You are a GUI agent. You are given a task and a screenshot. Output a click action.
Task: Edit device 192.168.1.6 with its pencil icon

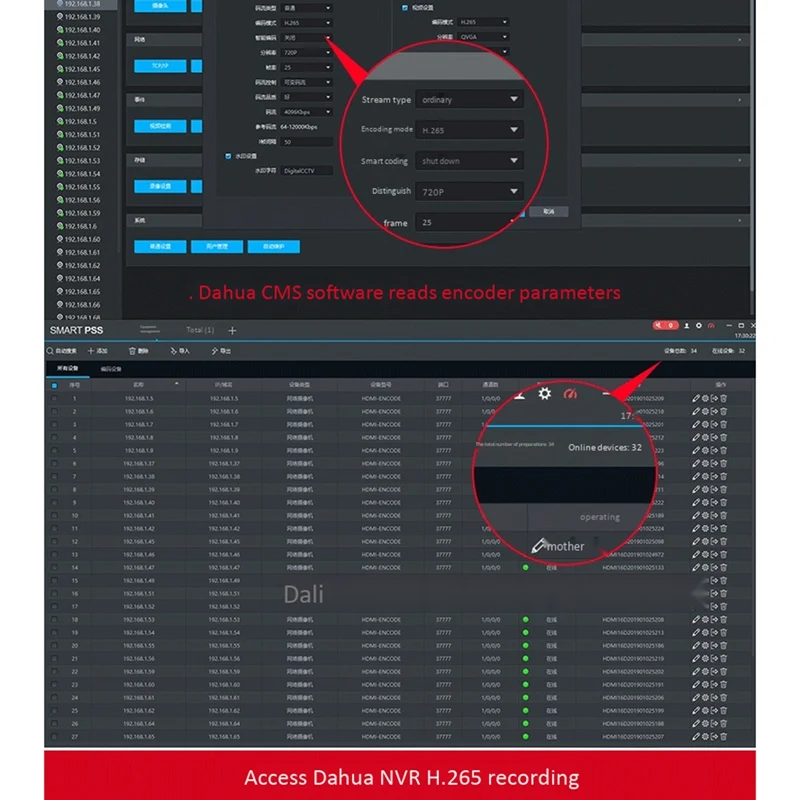point(696,411)
